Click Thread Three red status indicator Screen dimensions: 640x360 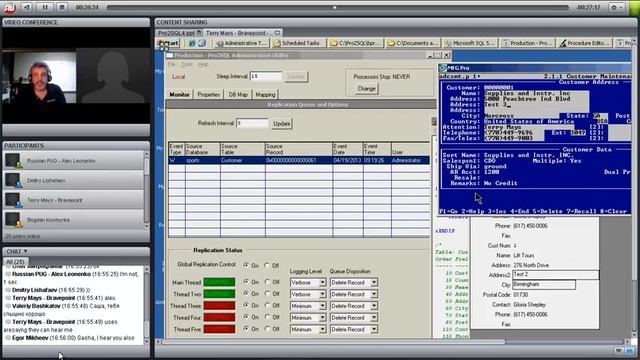tap(220, 306)
